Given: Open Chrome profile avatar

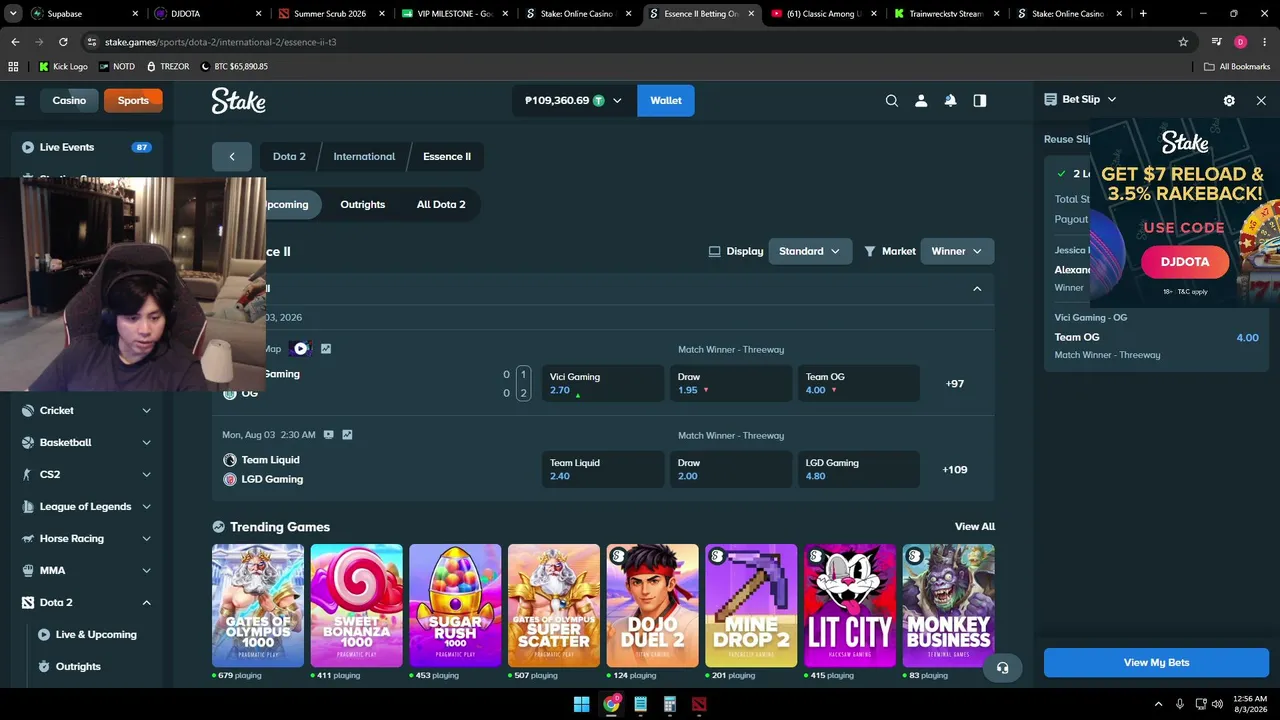Looking at the screenshot, I should pos(1240,42).
